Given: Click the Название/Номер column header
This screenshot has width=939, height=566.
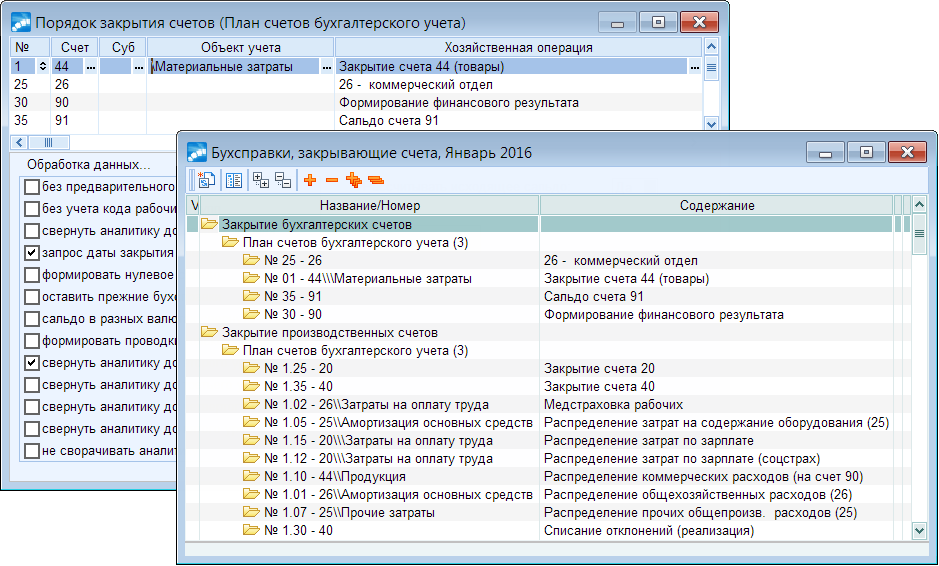Looking at the screenshot, I should pos(369,205).
